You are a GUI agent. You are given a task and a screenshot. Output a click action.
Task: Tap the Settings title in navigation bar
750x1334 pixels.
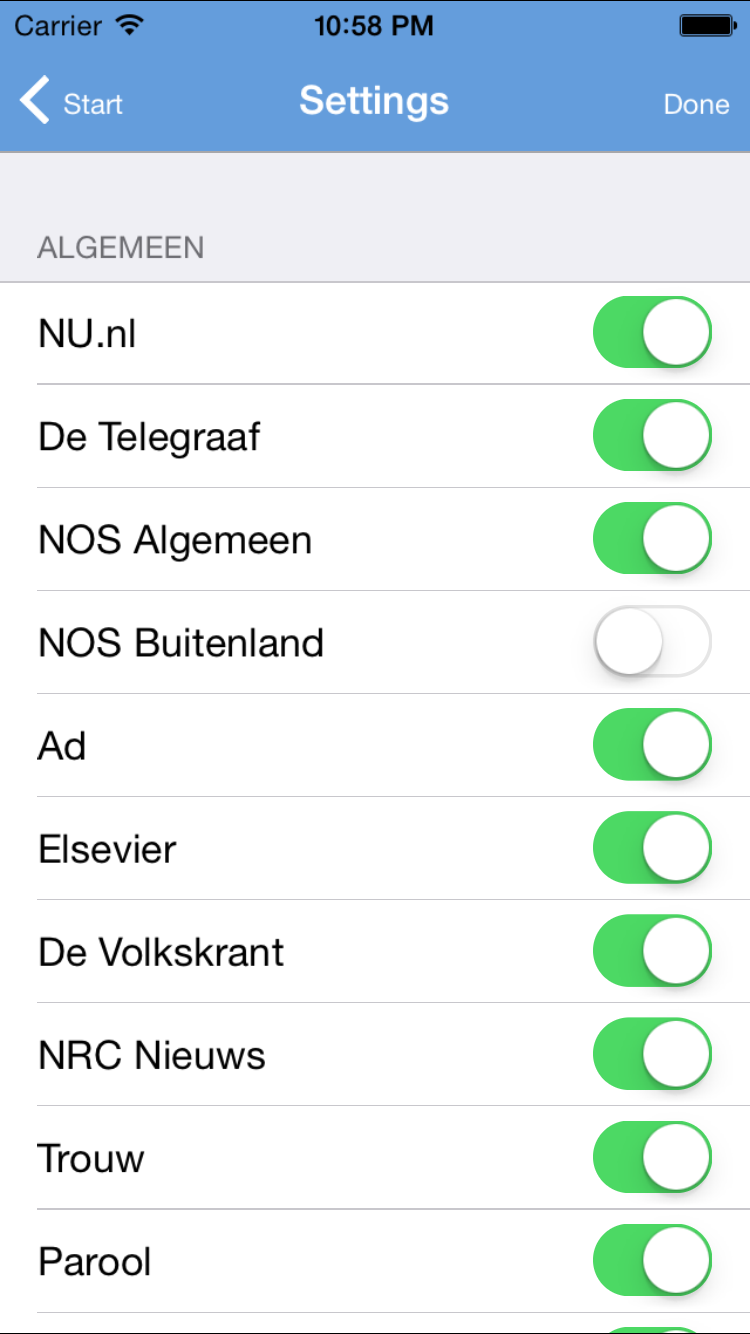click(x=374, y=101)
